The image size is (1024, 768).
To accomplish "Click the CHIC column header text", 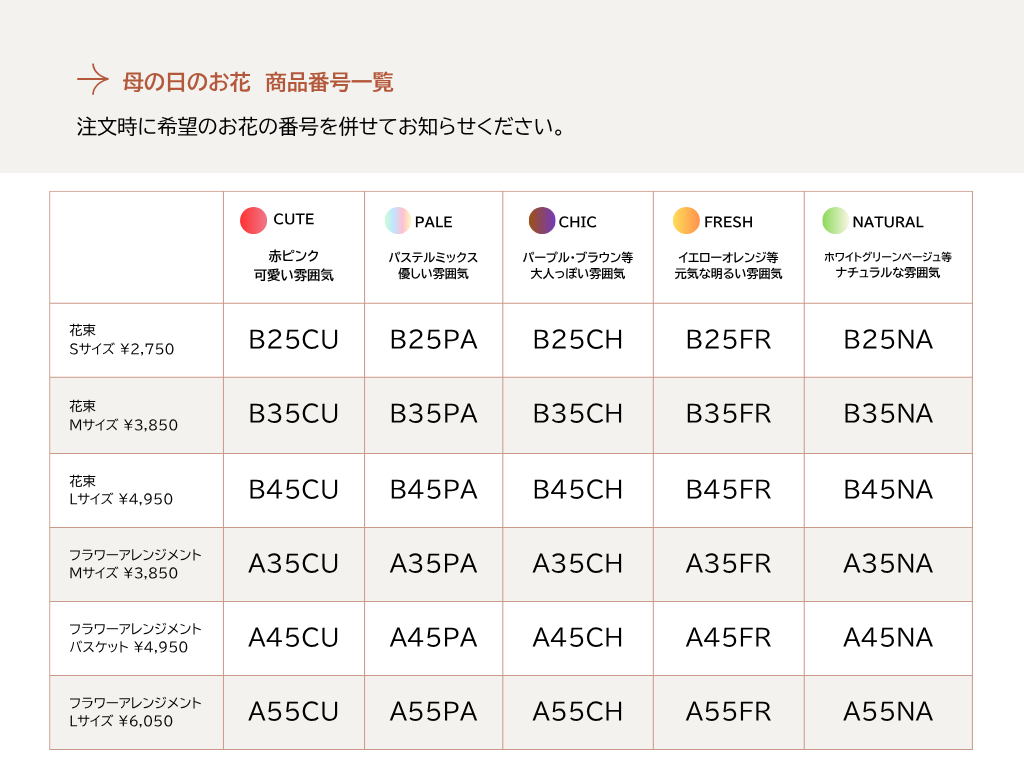I will tap(577, 222).
